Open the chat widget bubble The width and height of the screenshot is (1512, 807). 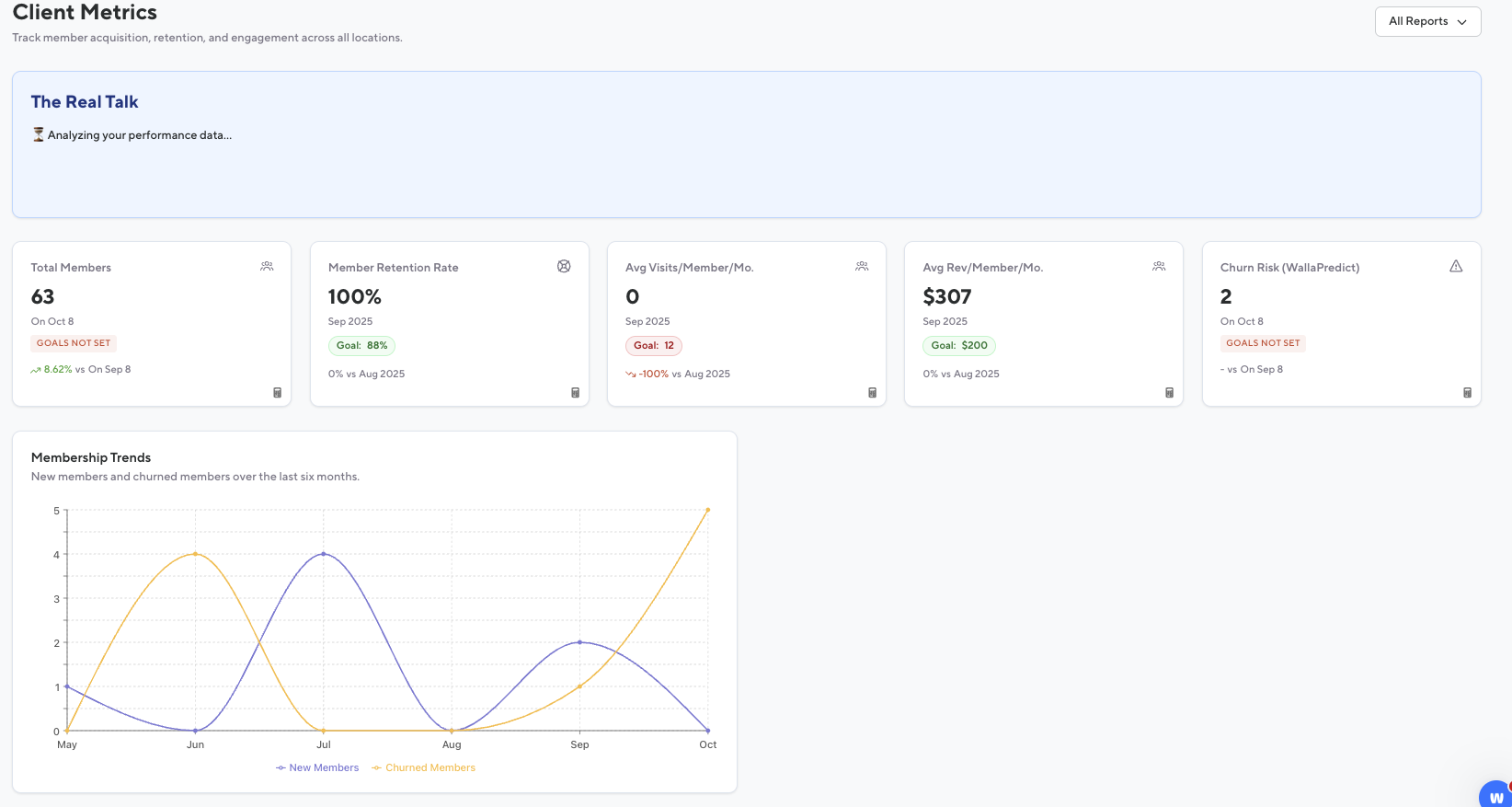pyautogui.click(x=1496, y=795)
